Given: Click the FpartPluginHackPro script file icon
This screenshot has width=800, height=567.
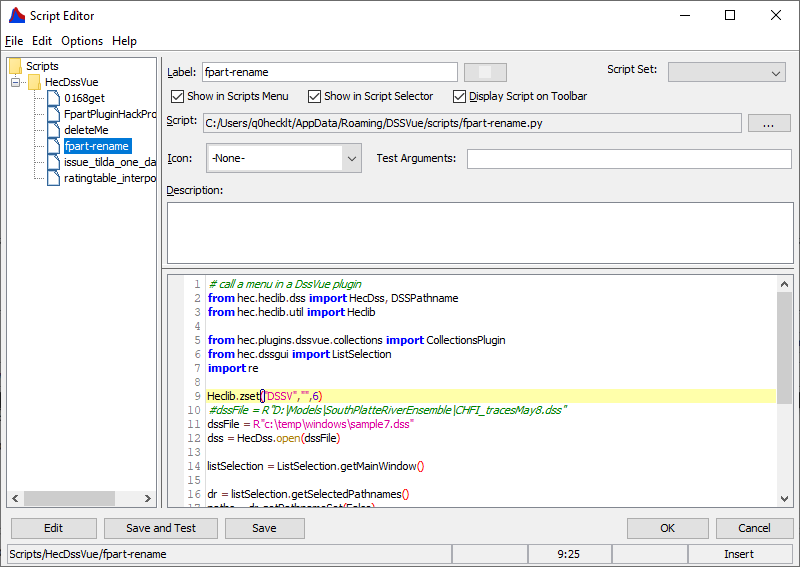Looking at the screenshot, I should point(53,114).
